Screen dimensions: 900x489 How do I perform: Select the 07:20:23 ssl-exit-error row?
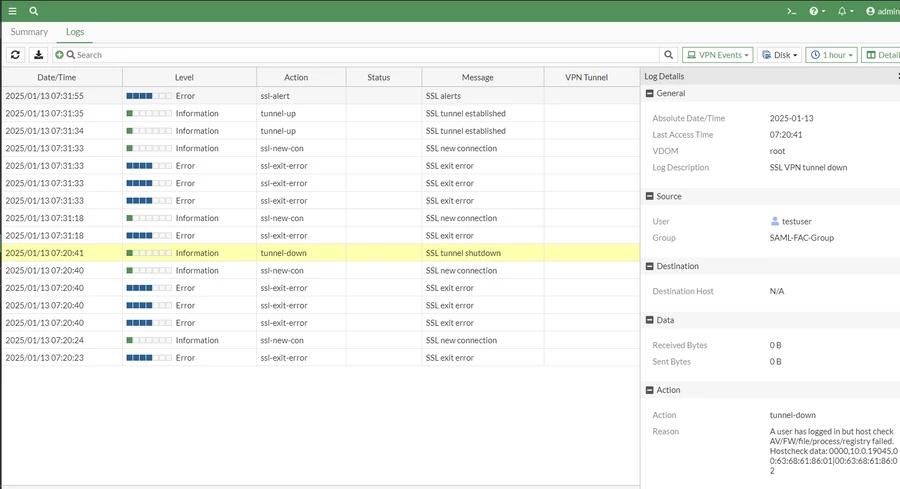(321, 358)
